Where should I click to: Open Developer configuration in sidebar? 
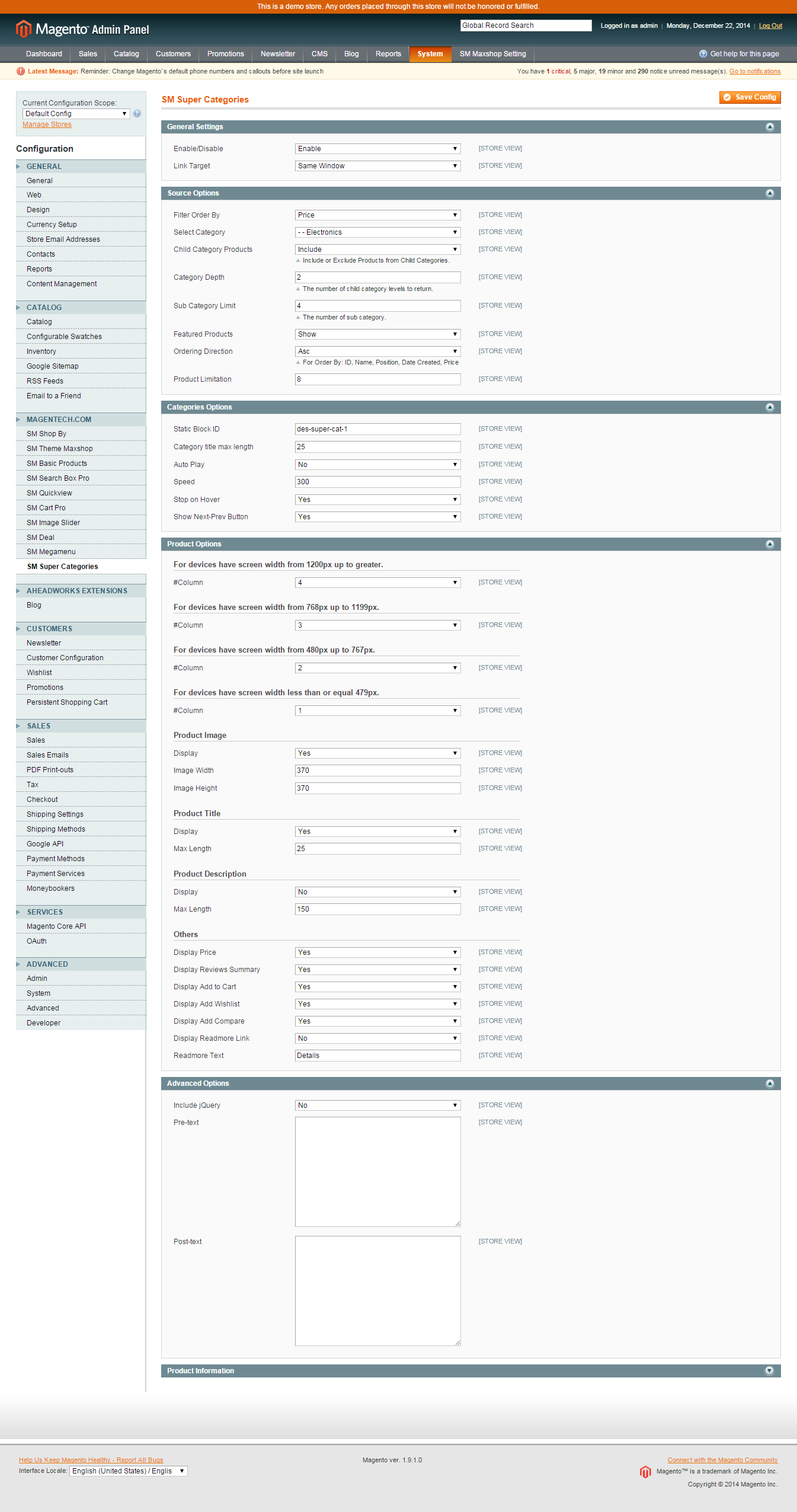(81, 1023)
